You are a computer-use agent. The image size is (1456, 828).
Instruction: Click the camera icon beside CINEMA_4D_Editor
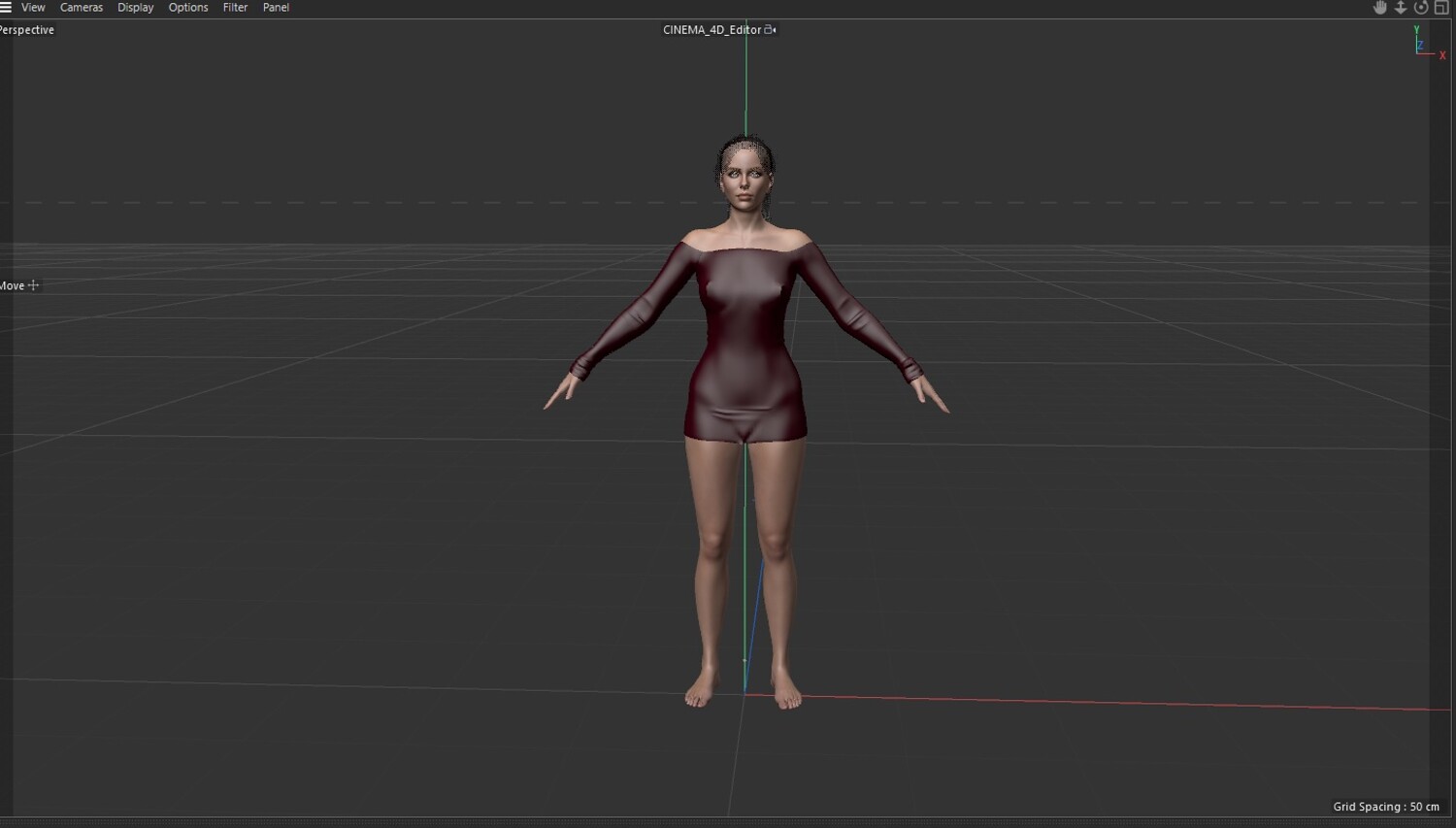(x=771, y=30)
